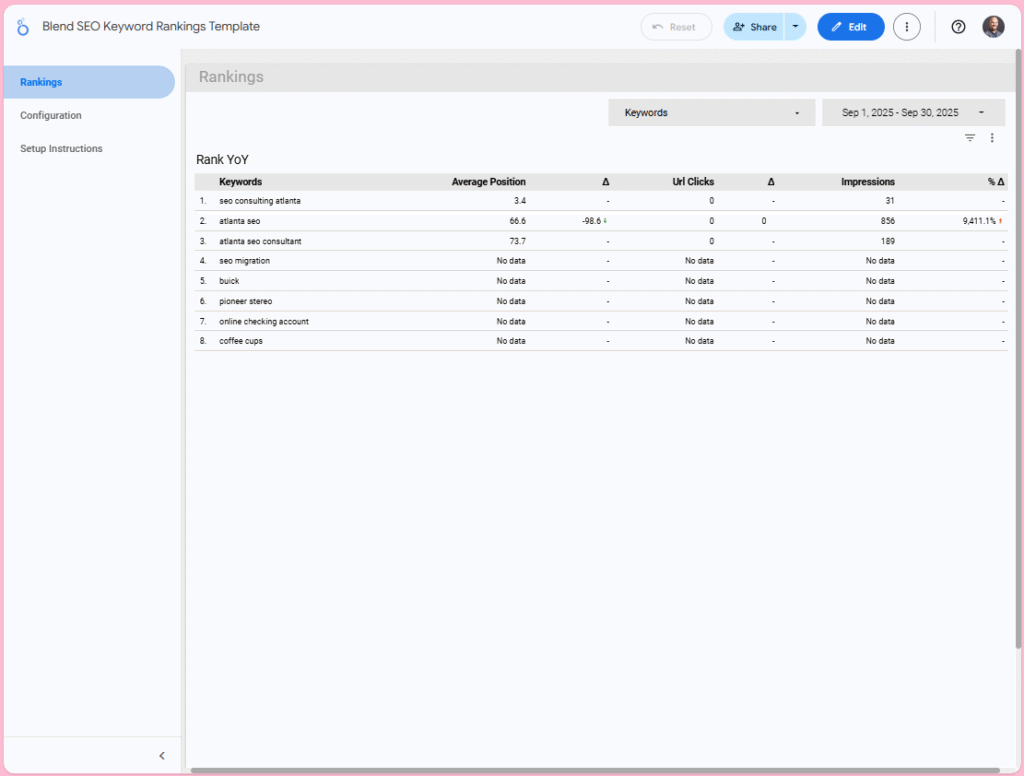Select the keyword row 'atlanta seo'
Viewport: 1024px width, 776px height.
click(239, 220)
